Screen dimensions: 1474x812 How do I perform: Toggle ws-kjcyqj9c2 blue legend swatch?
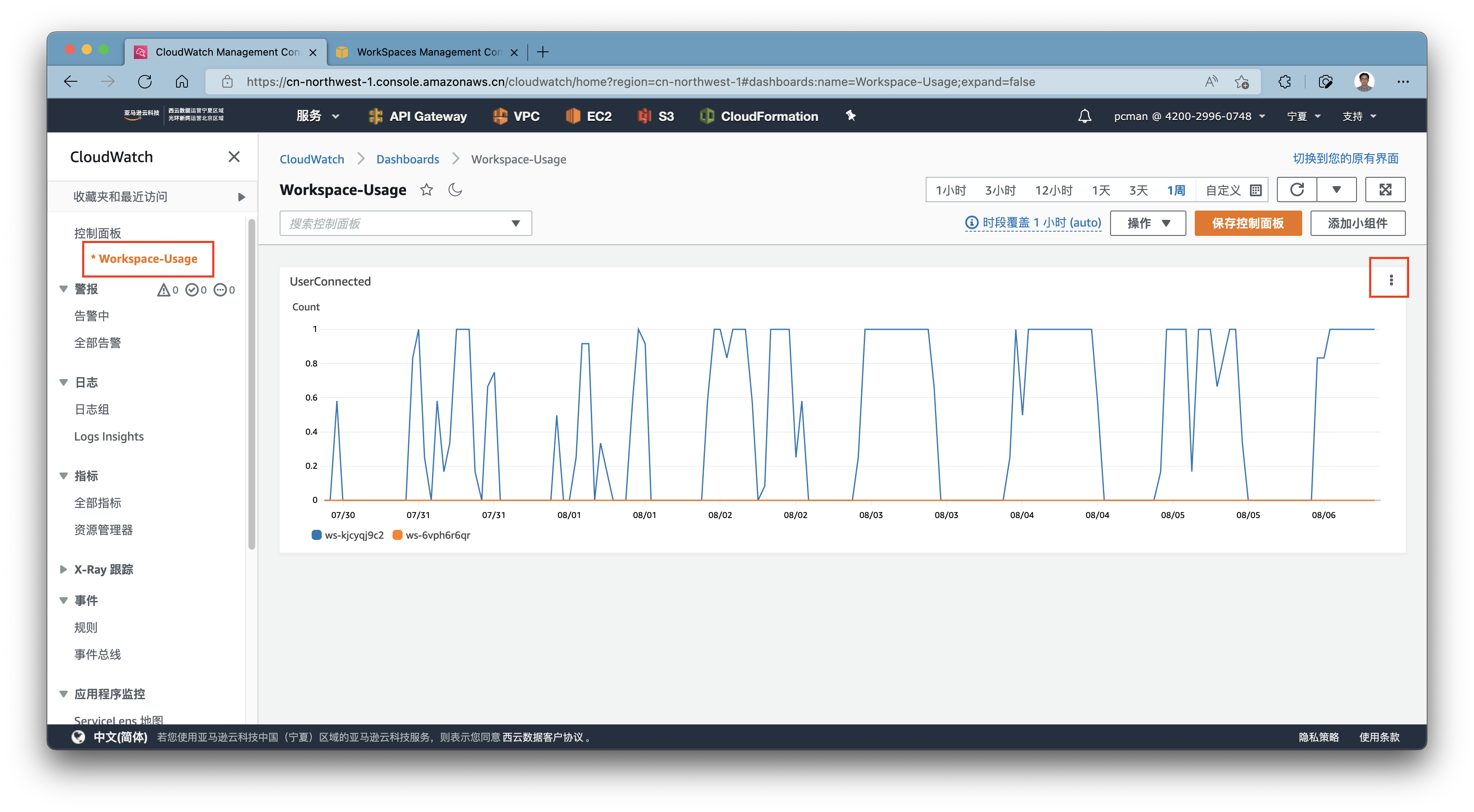[x=316, y=536]
